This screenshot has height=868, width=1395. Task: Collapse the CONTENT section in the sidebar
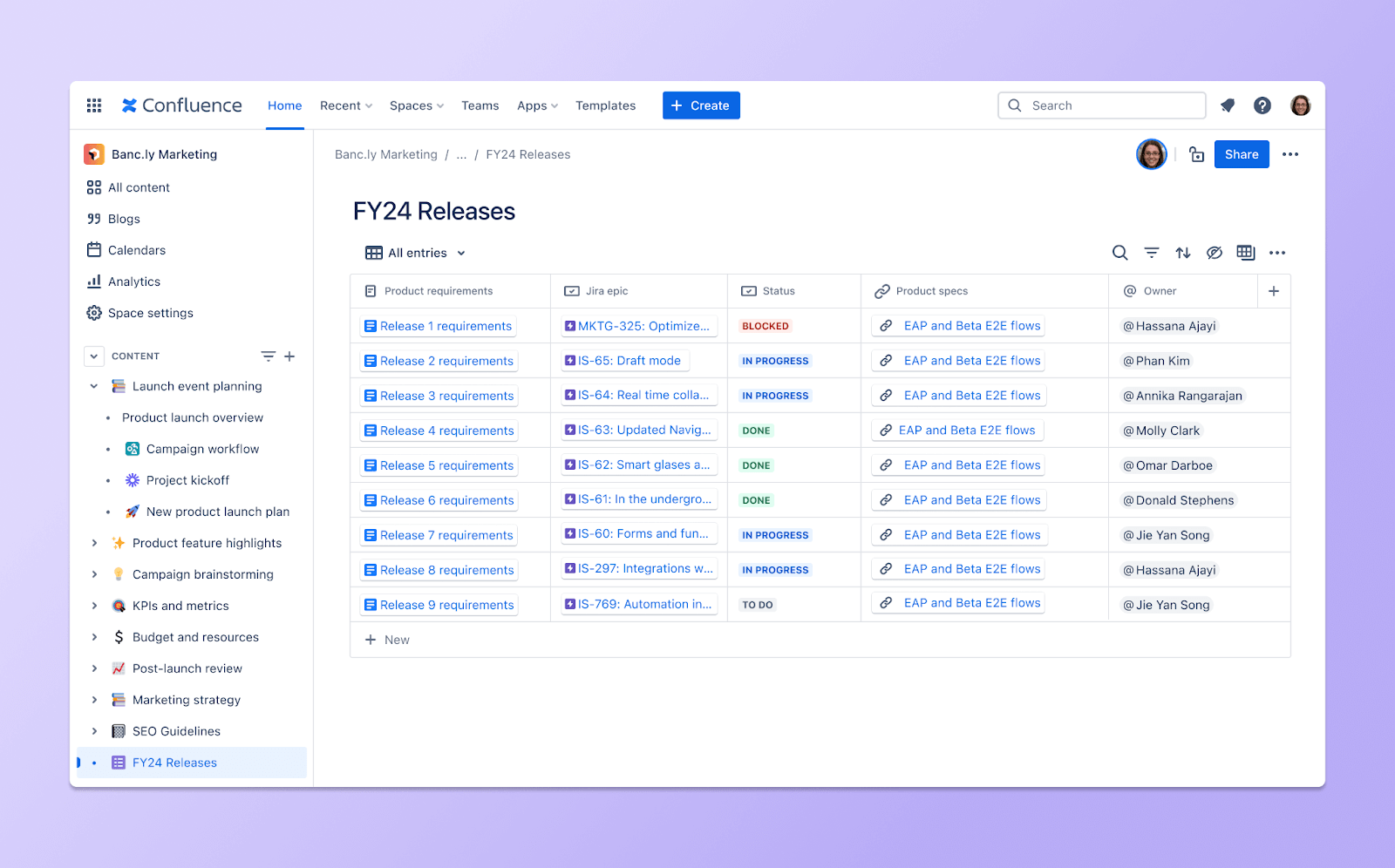coord(93,356)
